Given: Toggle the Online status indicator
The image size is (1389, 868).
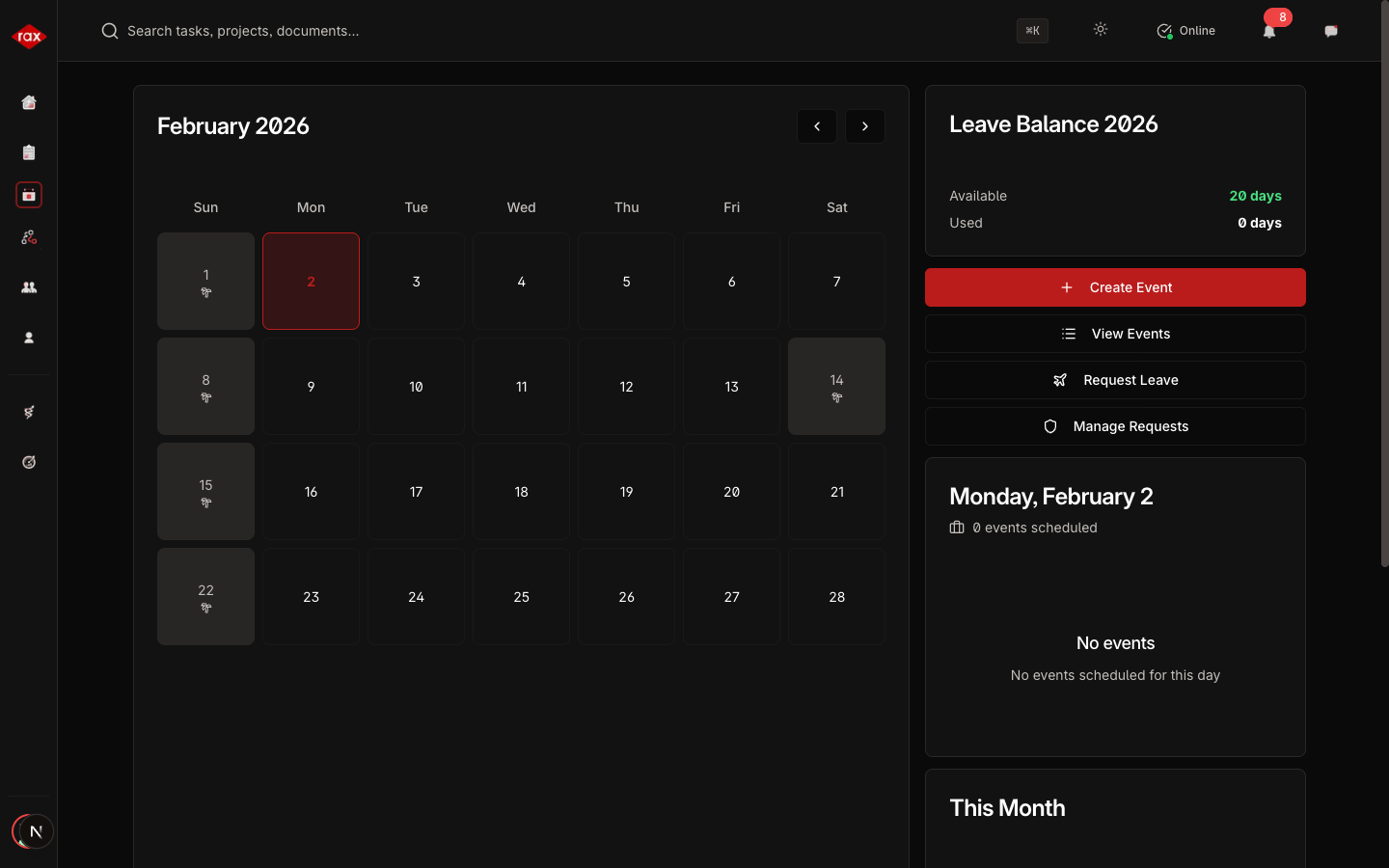Looking at the screenshot, I should pos(1185,31).
